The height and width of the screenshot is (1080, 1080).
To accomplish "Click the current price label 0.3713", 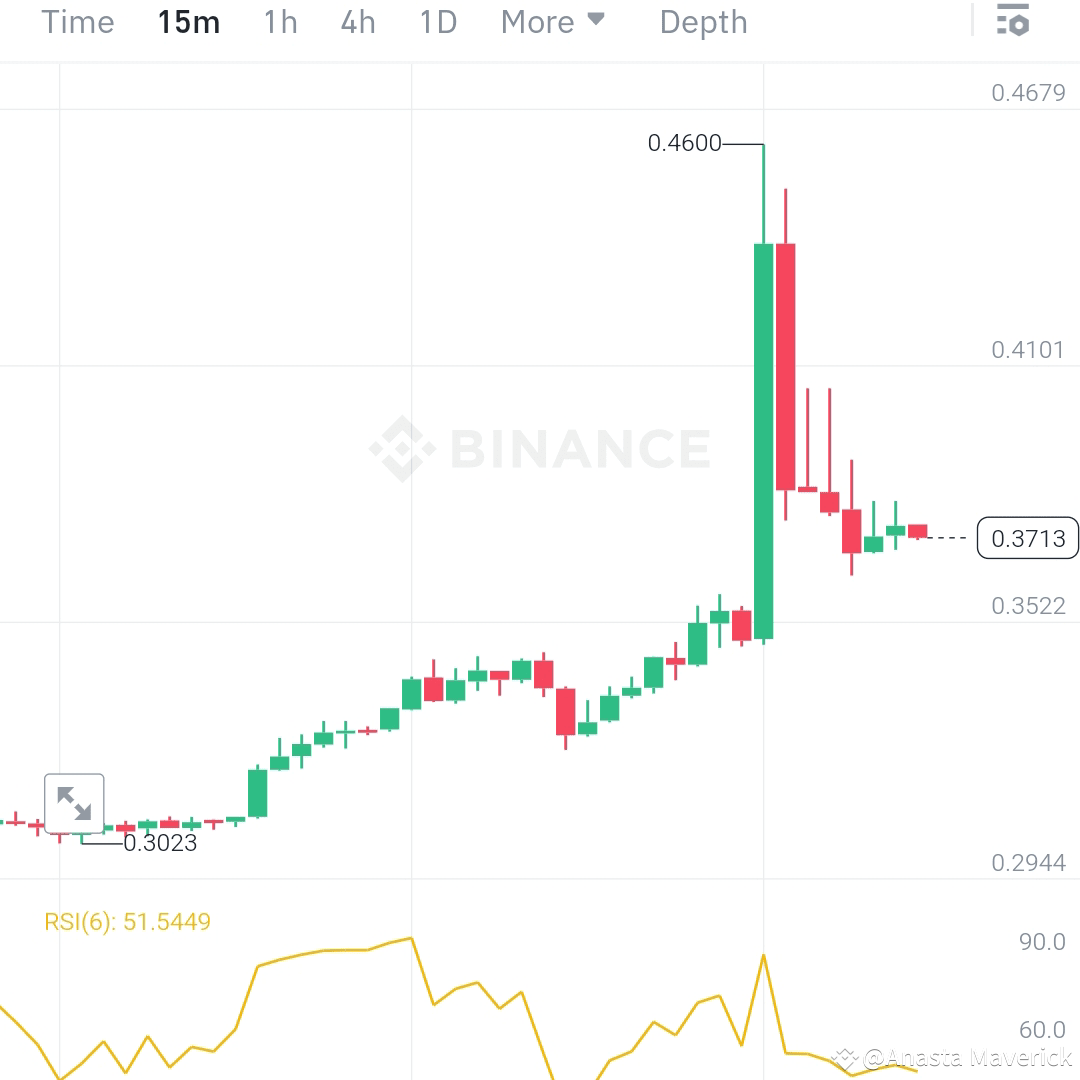I will point(1028,538).
